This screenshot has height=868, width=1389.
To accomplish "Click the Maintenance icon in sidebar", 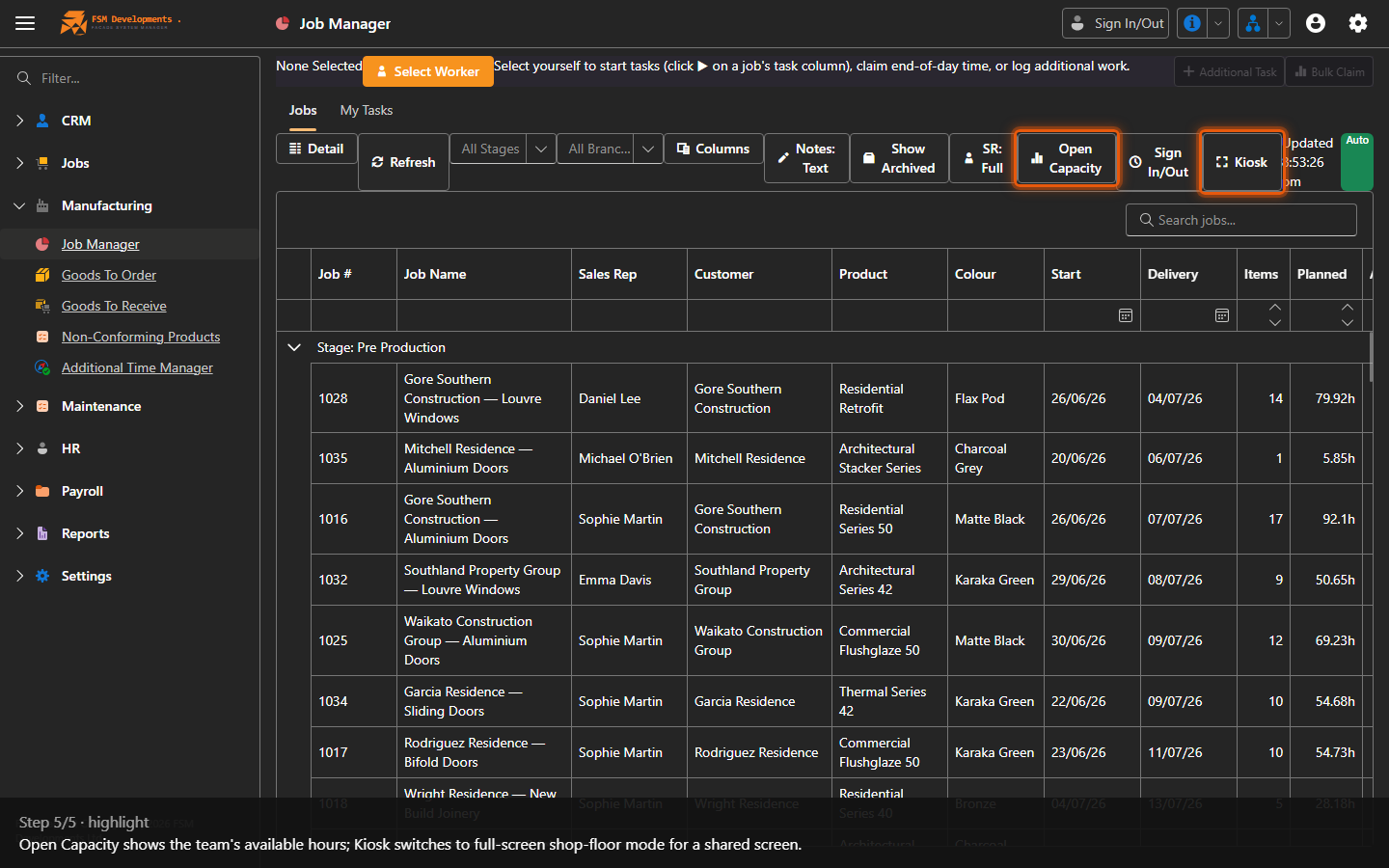I will [x=42, y=406].
